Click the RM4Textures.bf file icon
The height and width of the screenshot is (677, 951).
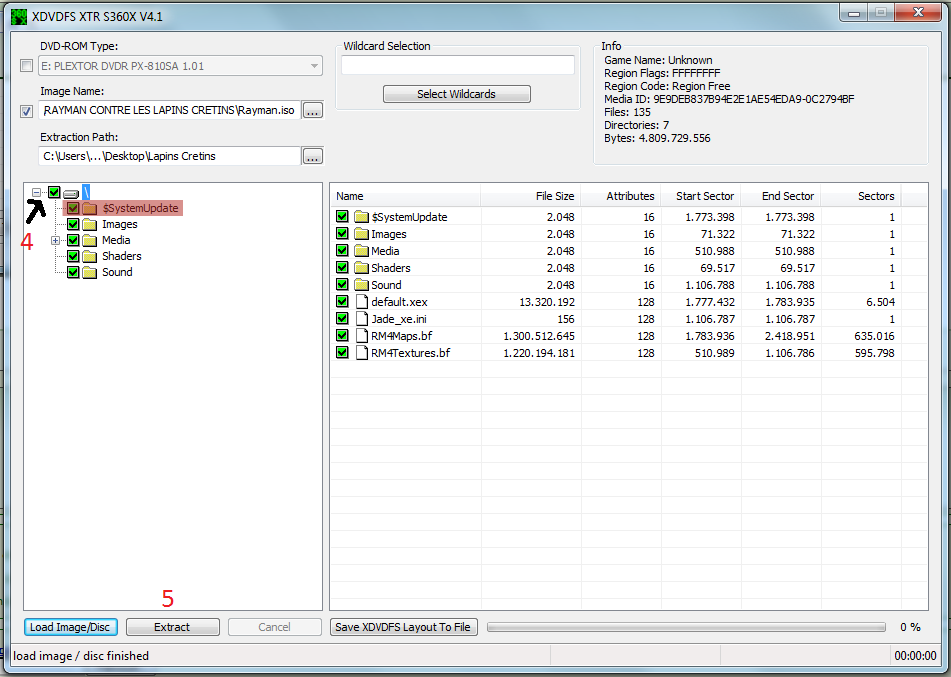tap(361, 352)
